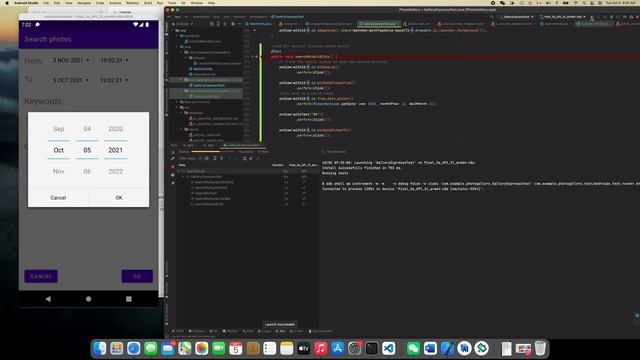The height and width of the screenshot is (360, 640).
Task: Open the Window menu in menu bar
Action: [x=196, y=3]
